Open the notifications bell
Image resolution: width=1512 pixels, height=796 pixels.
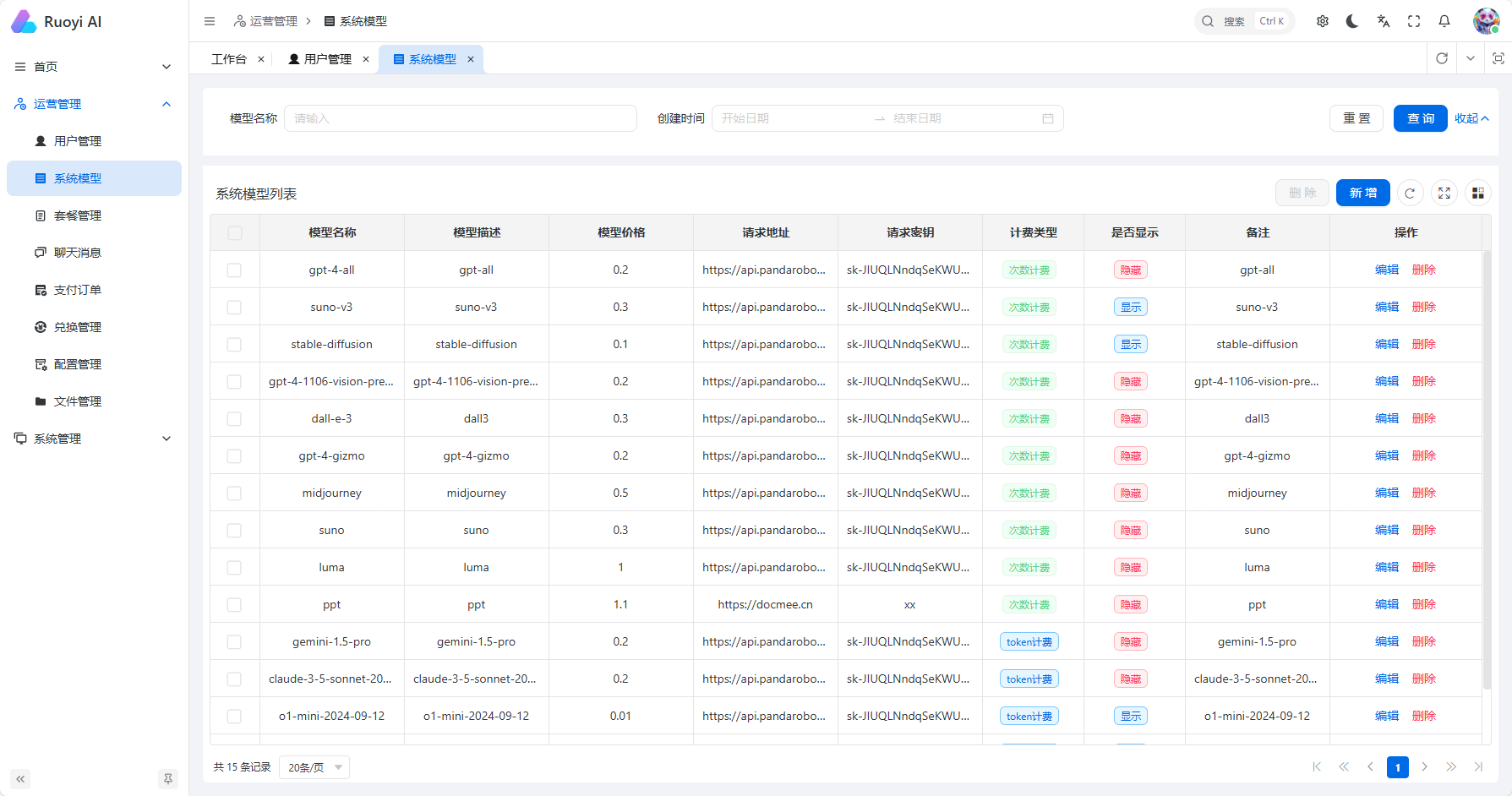pos(1444,21)
